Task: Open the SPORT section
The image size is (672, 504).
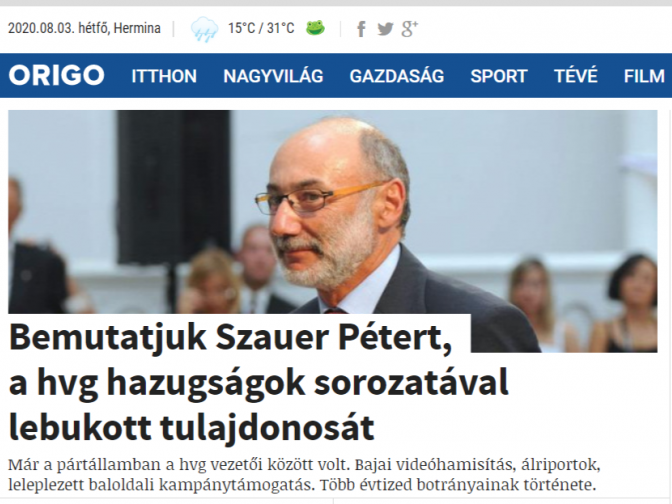Action: click(499, 76)
